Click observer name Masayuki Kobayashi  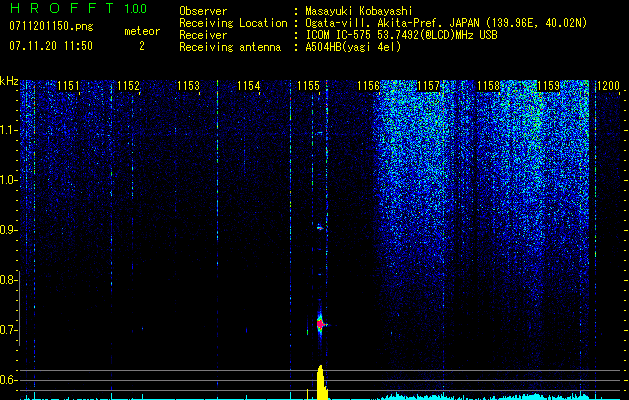358,11
